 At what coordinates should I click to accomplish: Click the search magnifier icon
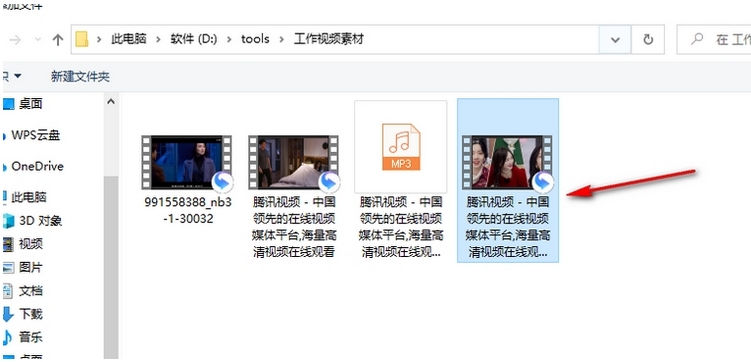698,39
